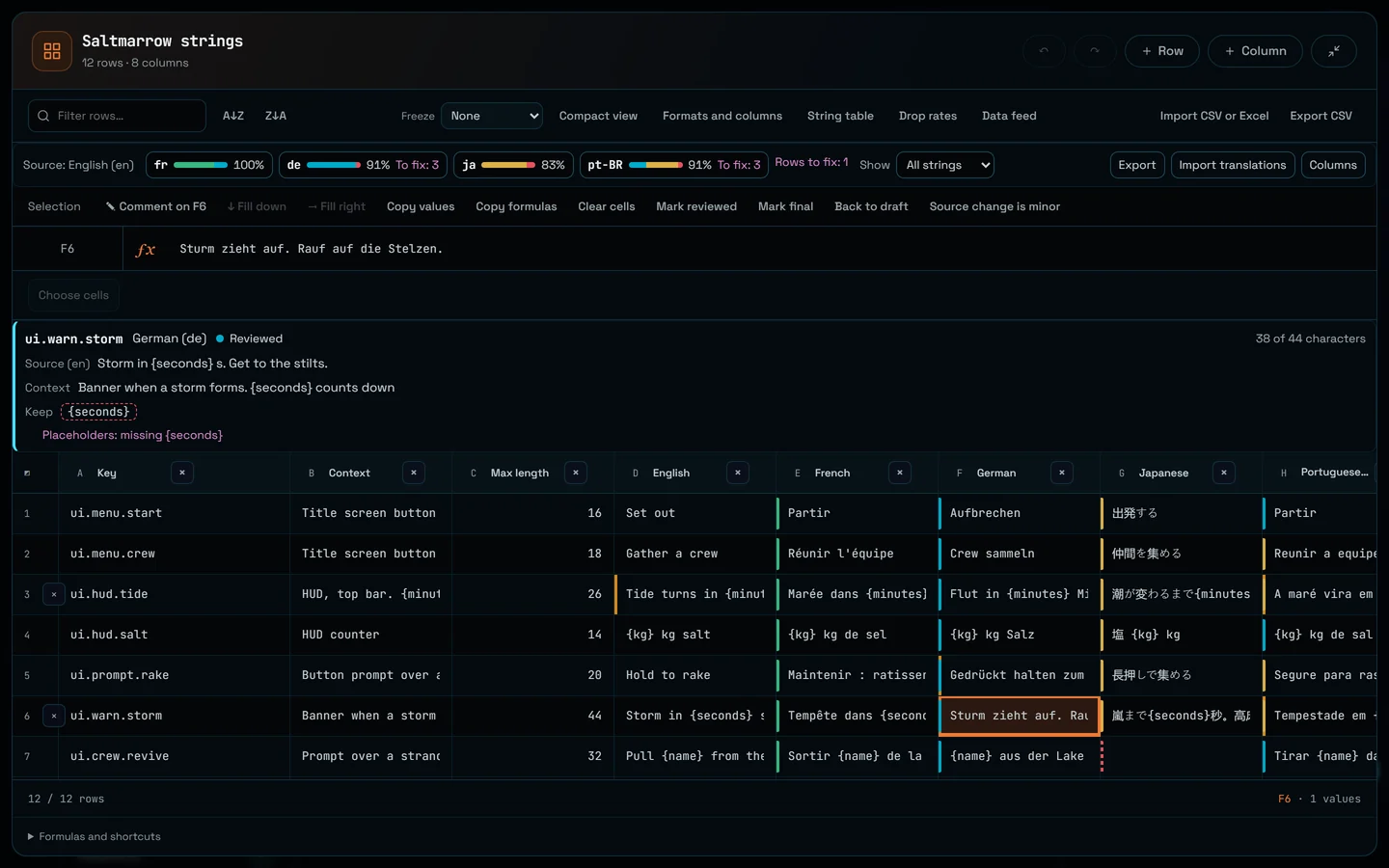Delete the Max length column via its ×
The height and width of the screenshot is (868, 1389).
(x=576, y=473)
